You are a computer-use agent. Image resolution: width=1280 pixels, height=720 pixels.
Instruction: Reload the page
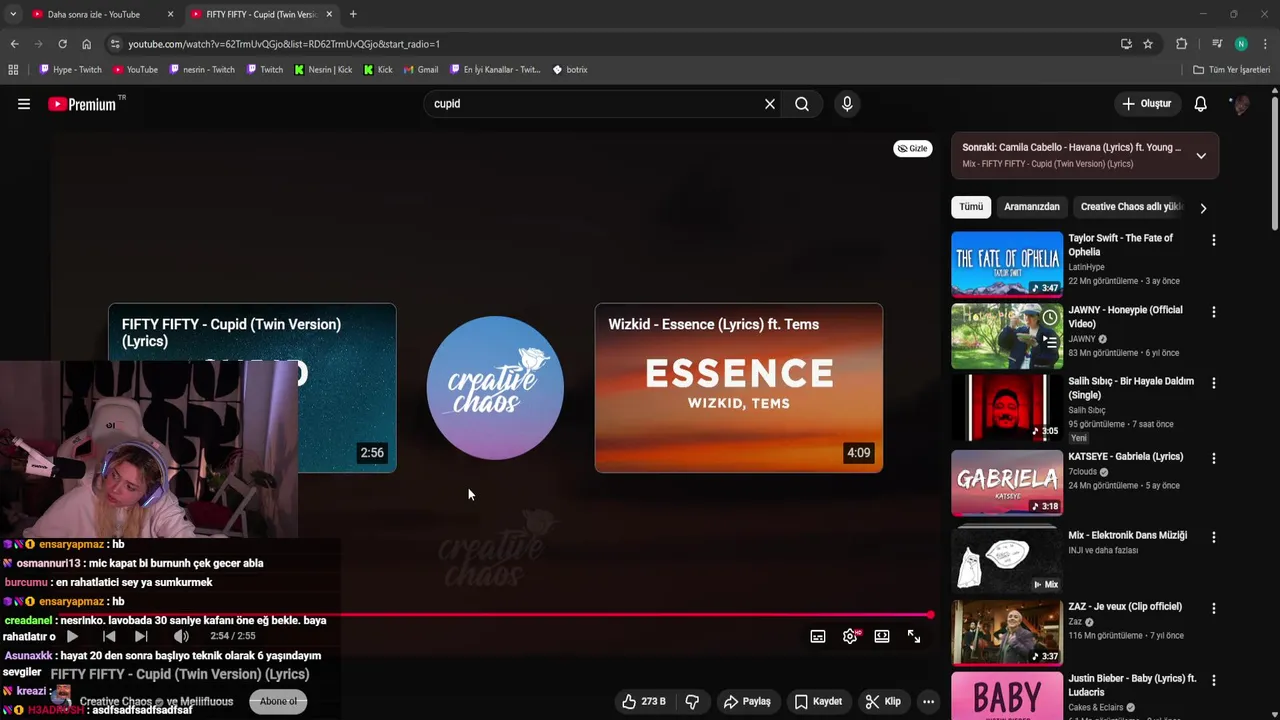(62, 44)
